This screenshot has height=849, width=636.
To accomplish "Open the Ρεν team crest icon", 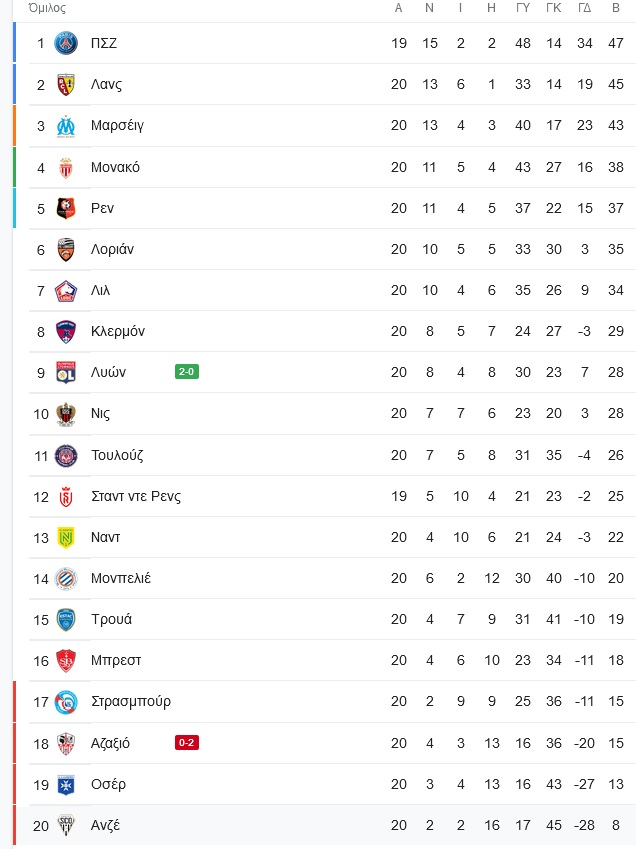I will coord(66,208).
